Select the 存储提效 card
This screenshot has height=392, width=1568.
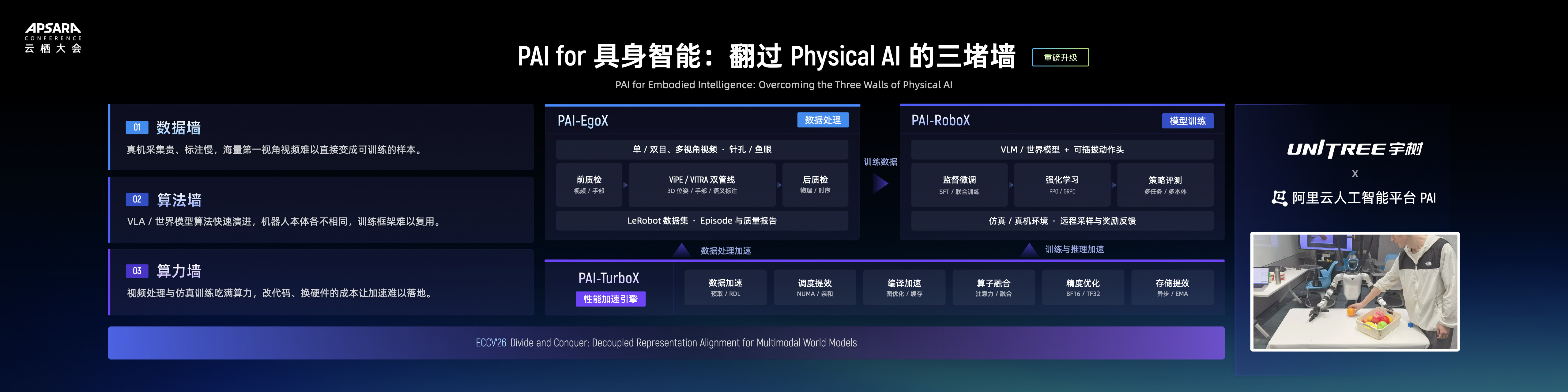1172,287
